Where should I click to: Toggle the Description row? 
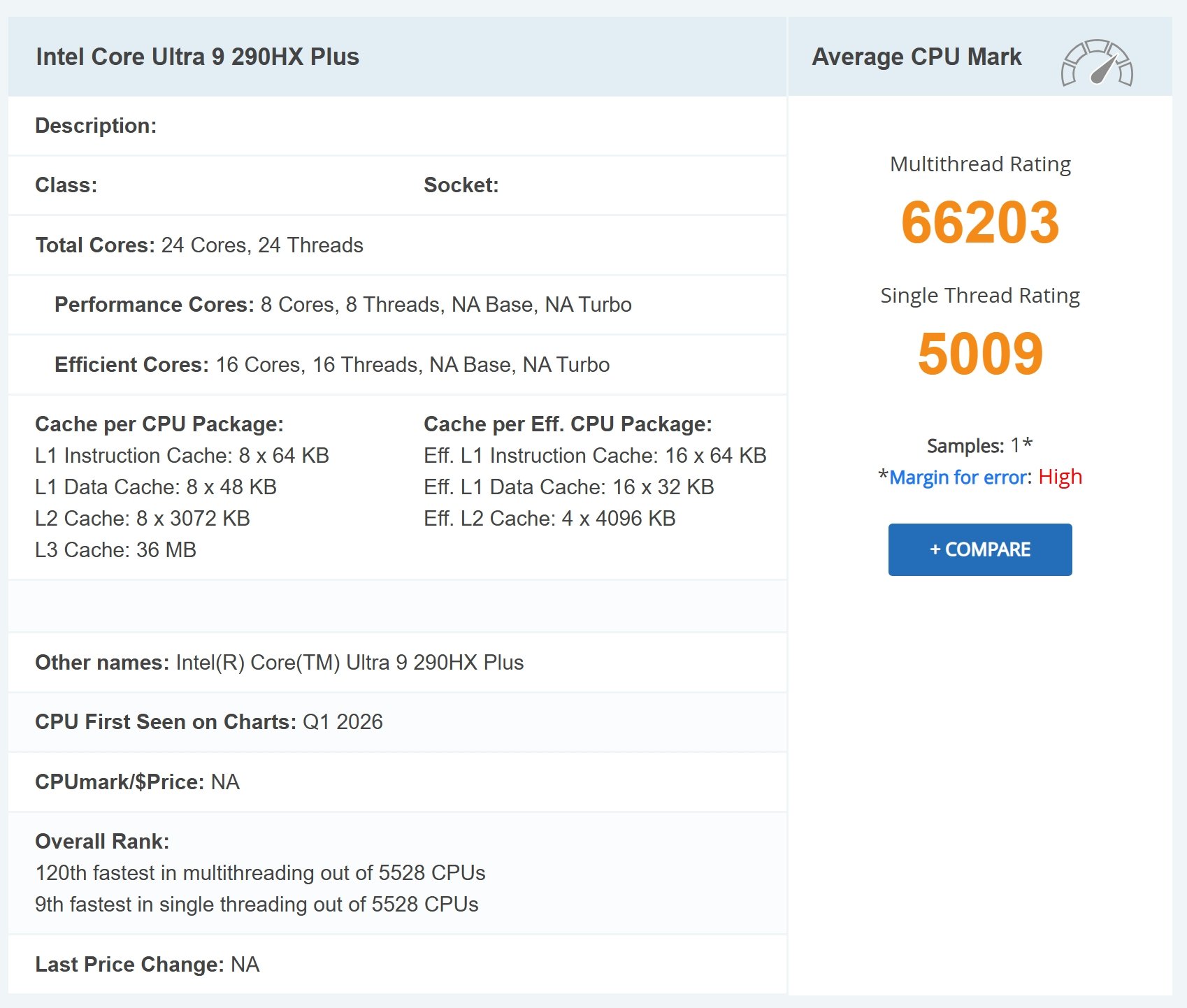(97, 126)
